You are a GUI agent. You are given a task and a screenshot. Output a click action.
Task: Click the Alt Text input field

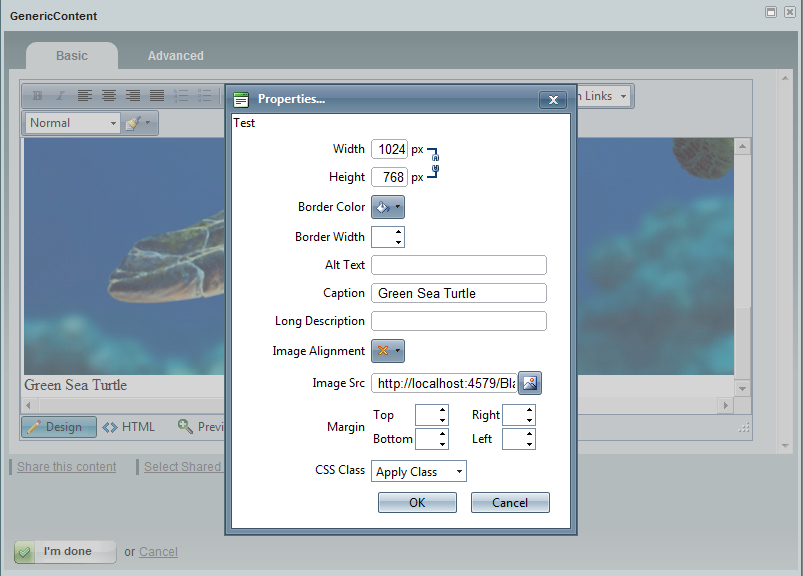click(458, 265)
